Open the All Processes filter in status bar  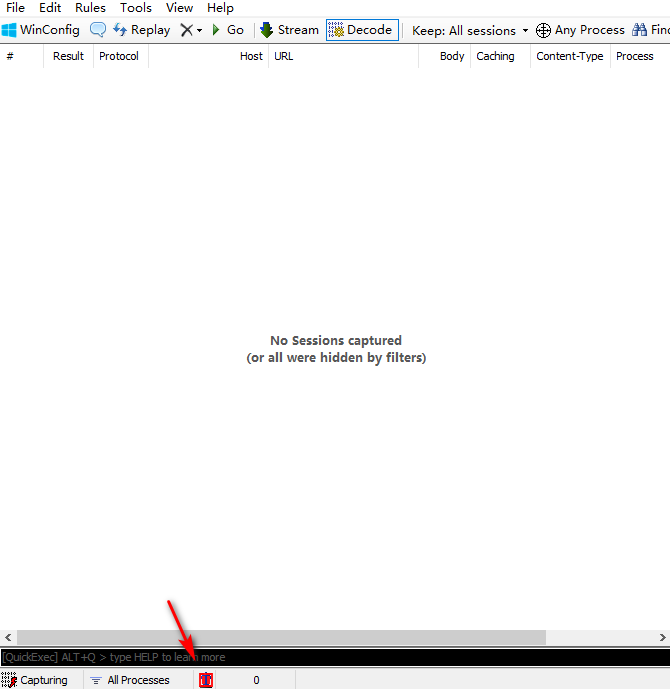click(x=130, y=680)
